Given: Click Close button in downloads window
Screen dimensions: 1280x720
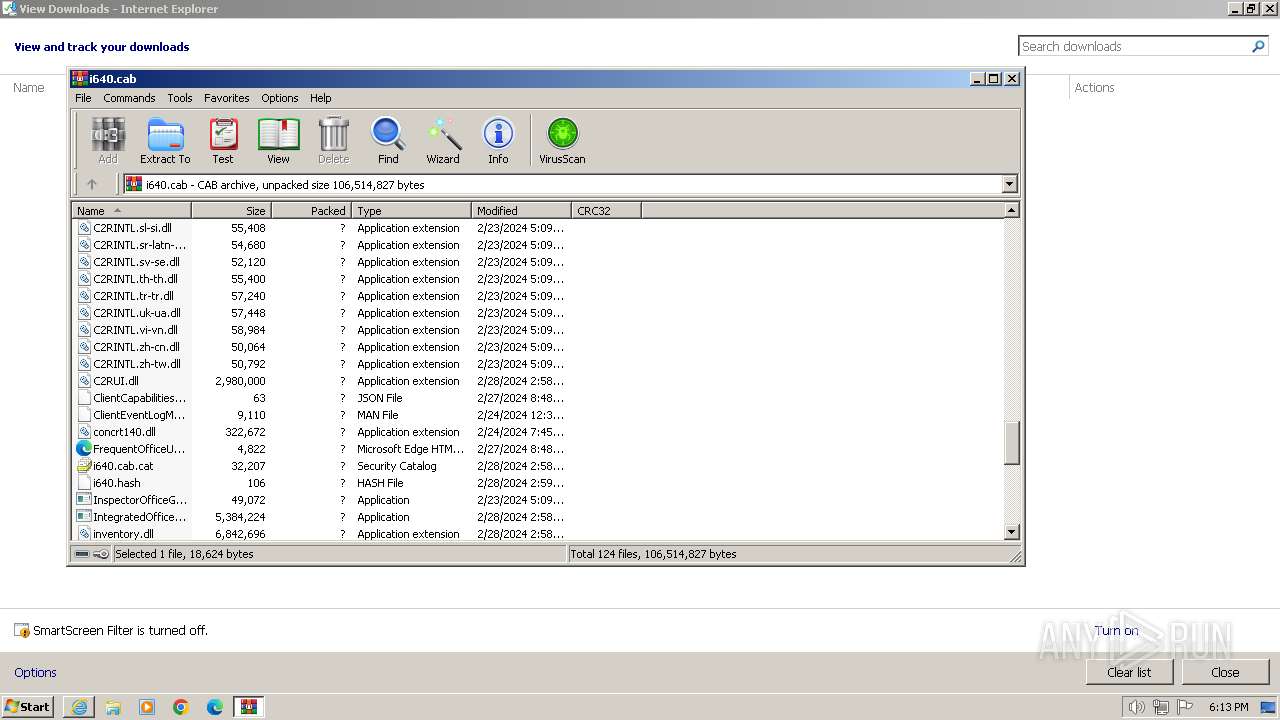Looking at the screenshot, I should [x=1225, y=672].
